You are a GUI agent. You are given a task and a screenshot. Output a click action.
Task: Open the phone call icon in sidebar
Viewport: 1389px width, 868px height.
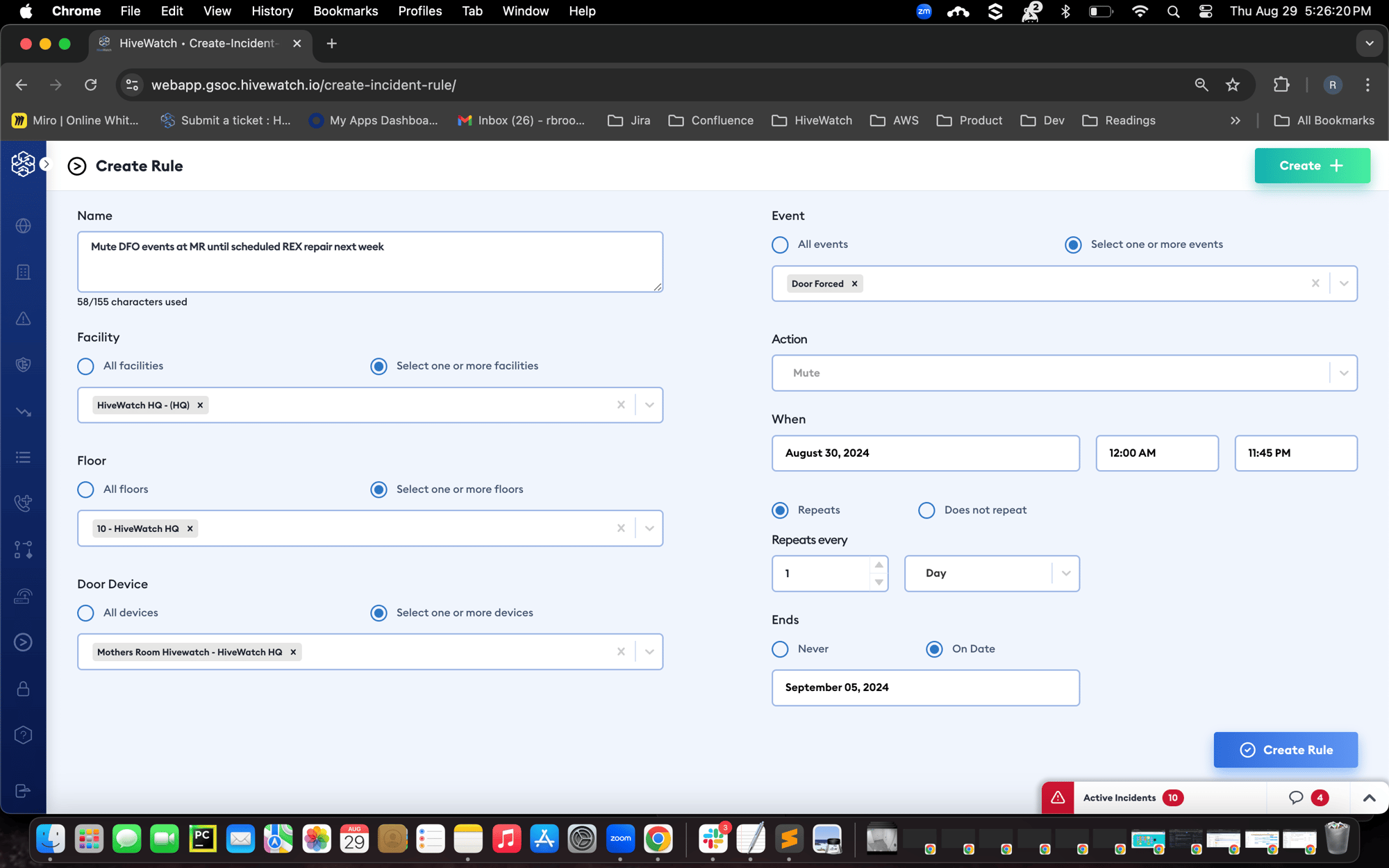(x=23, y=503)
